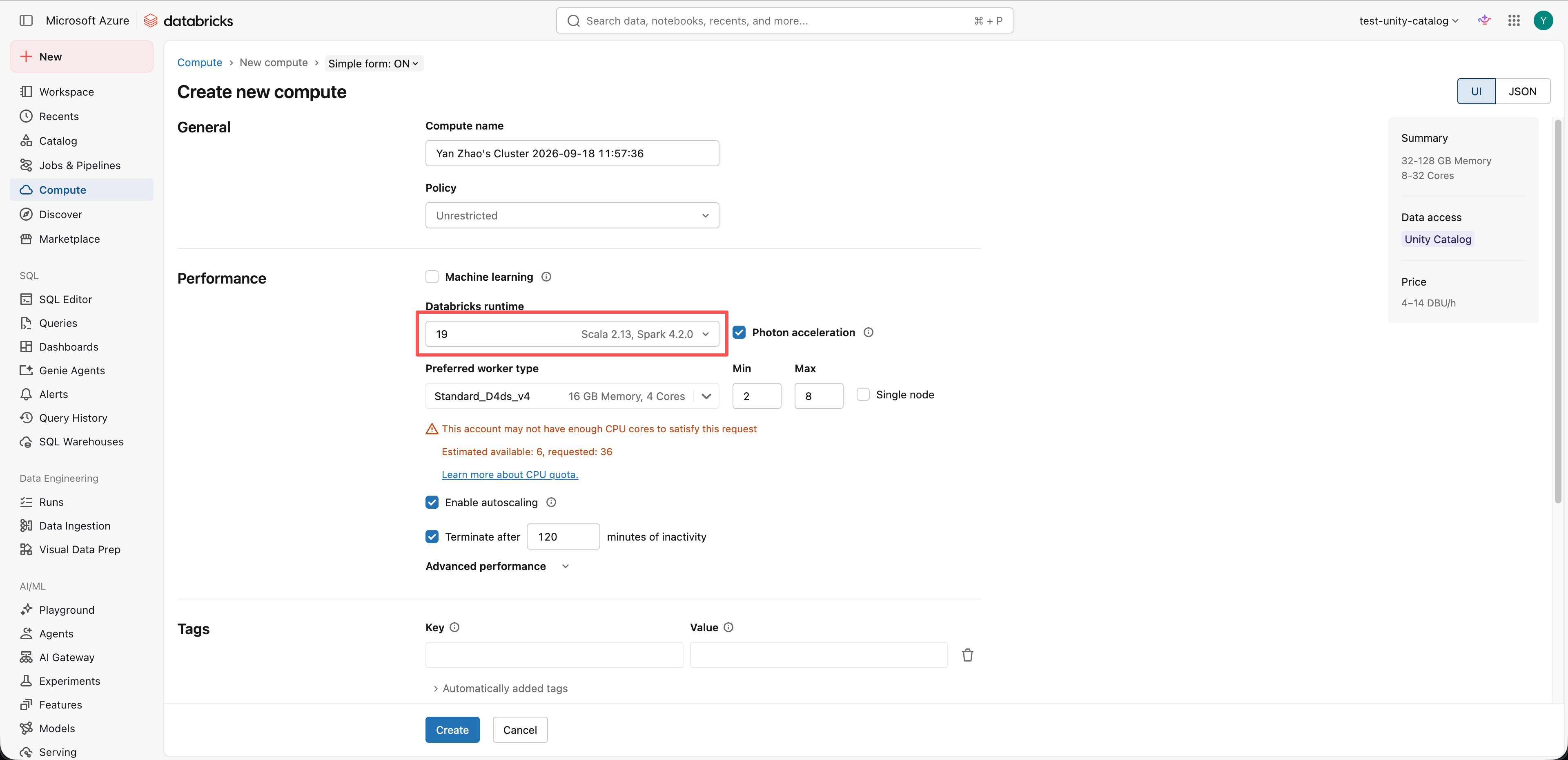Screen dimensions: 1568x760
Task: Click the Terminate after minutes field
Action: (563, 536)
